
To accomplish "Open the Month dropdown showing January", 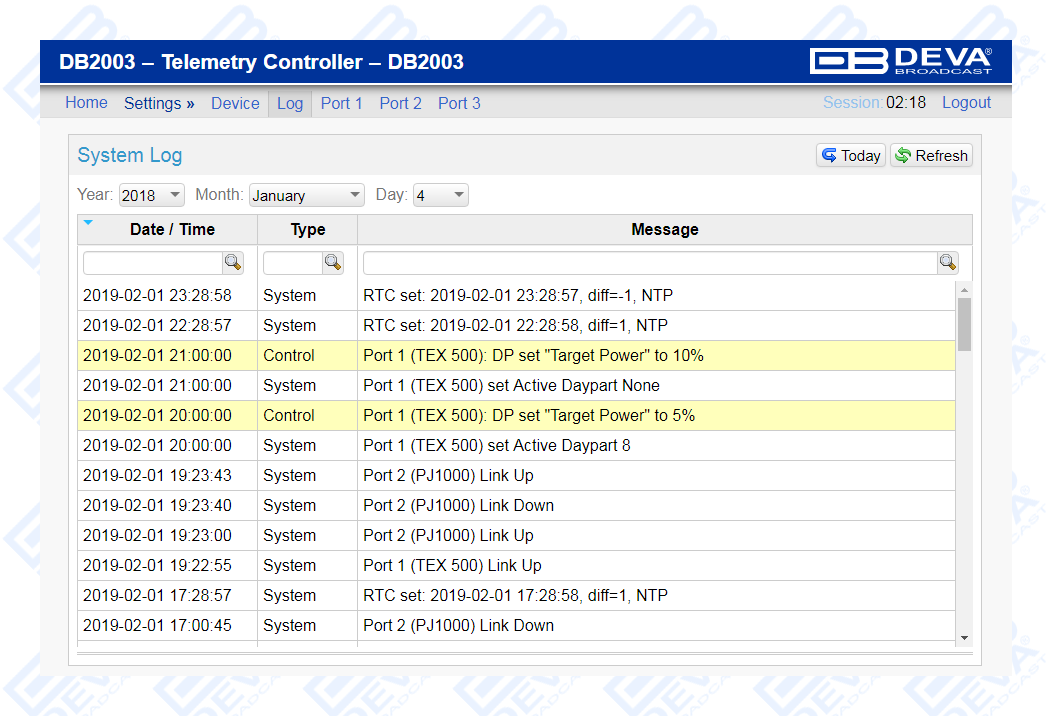I will click(306, 196).
